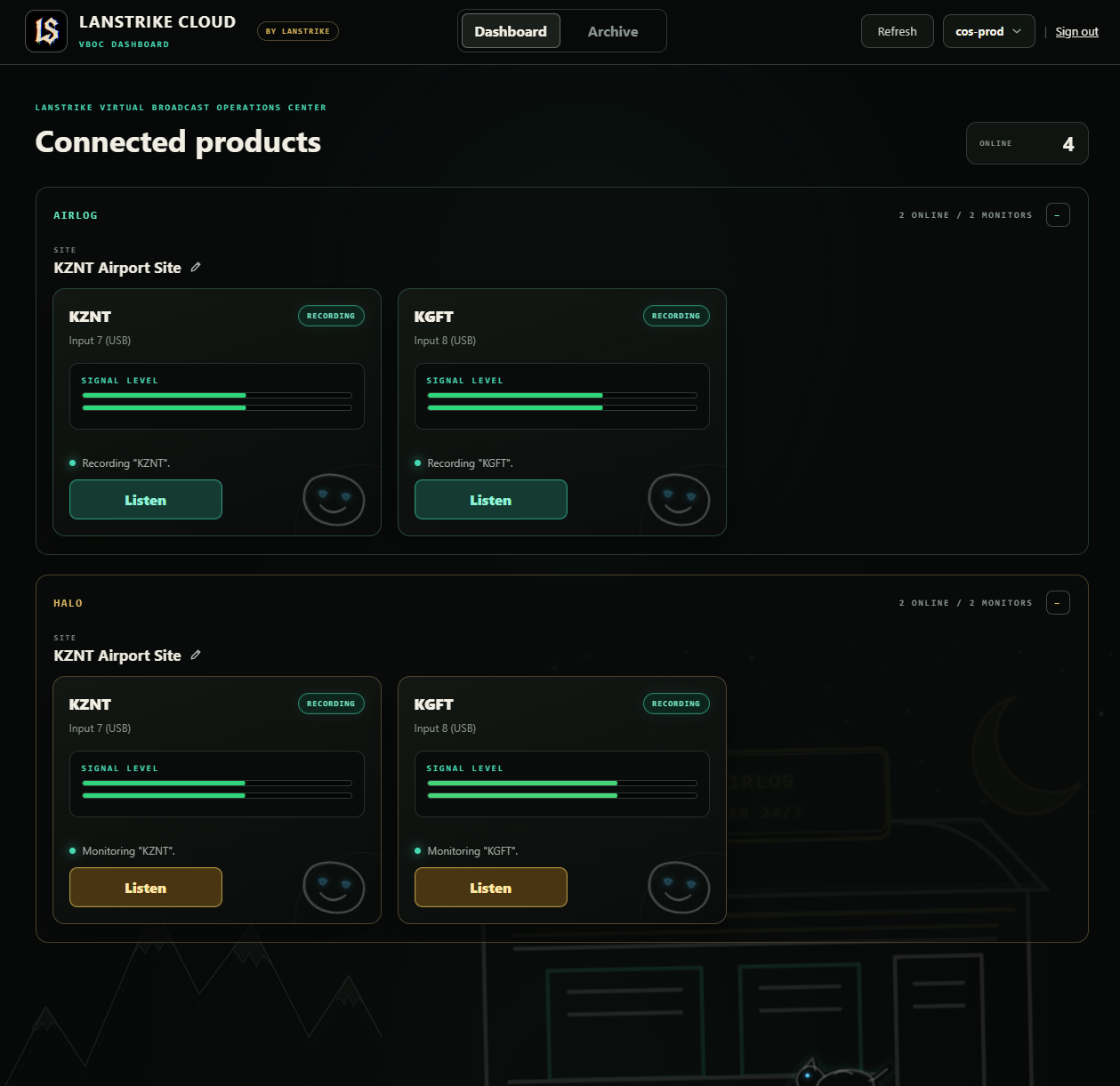Click HALO KZNT signal level meter
Image resolution: width=1120 pixels, height=1086 pixels.
[217, 784]
